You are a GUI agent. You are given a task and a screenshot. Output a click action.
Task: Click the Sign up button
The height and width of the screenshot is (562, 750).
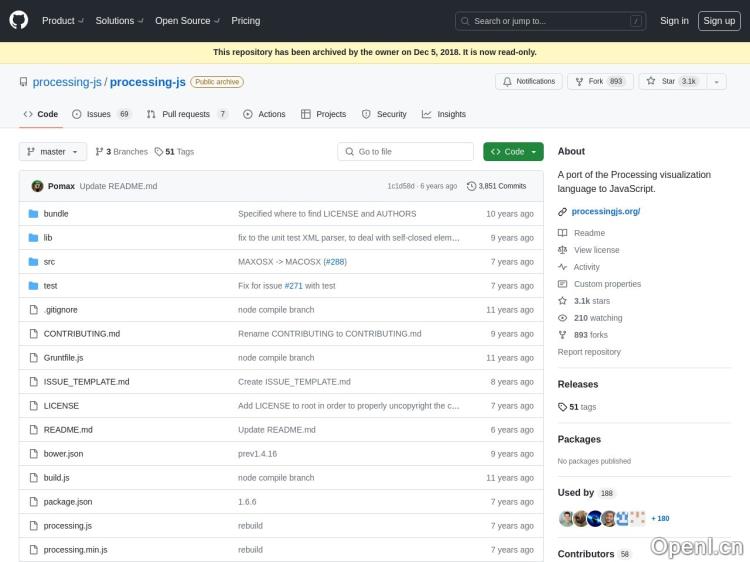(x=719, y=21)
